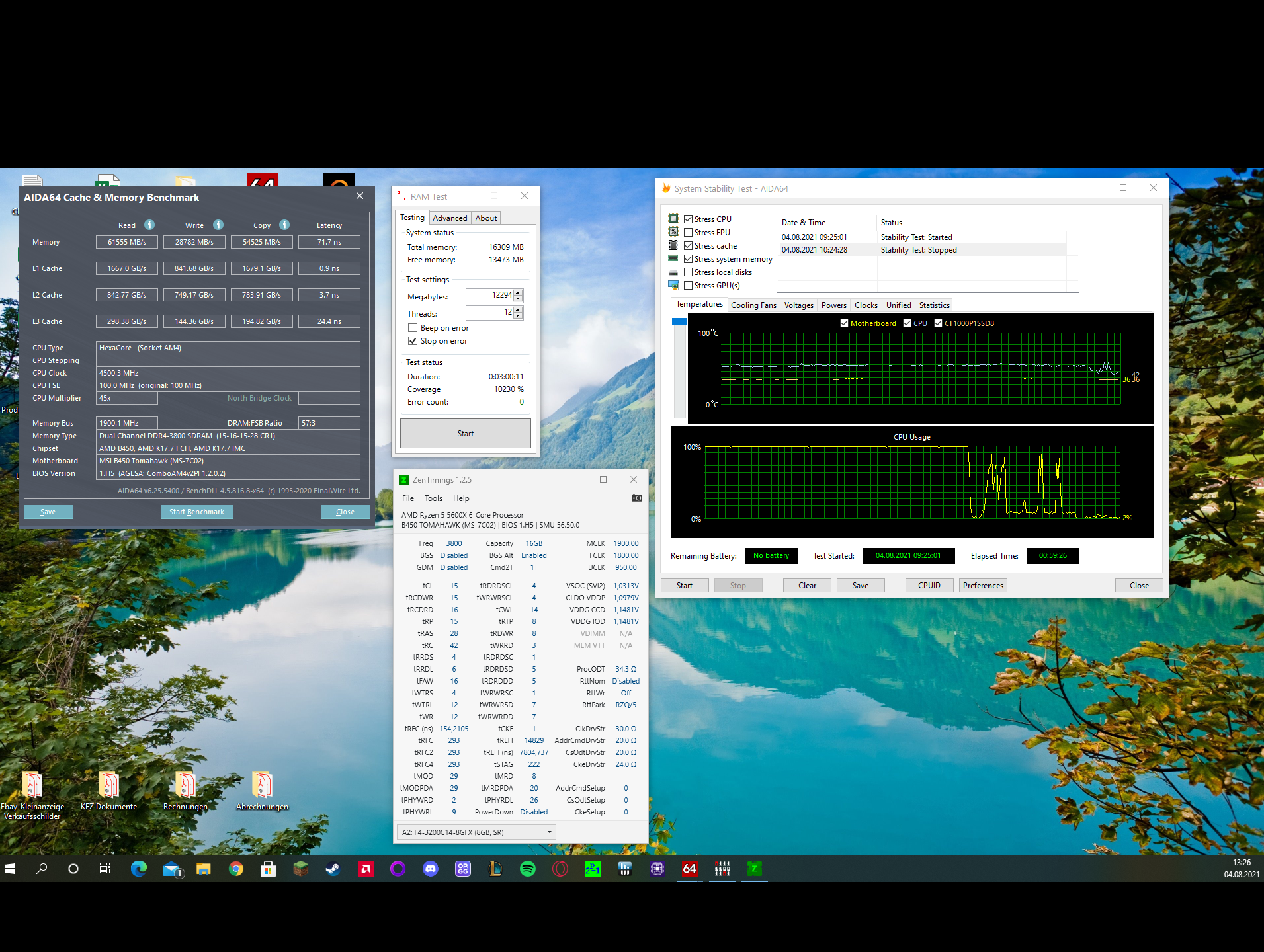Click Clear in the System Stability Test
1264x952 pixels.
[x=807, y=586]
